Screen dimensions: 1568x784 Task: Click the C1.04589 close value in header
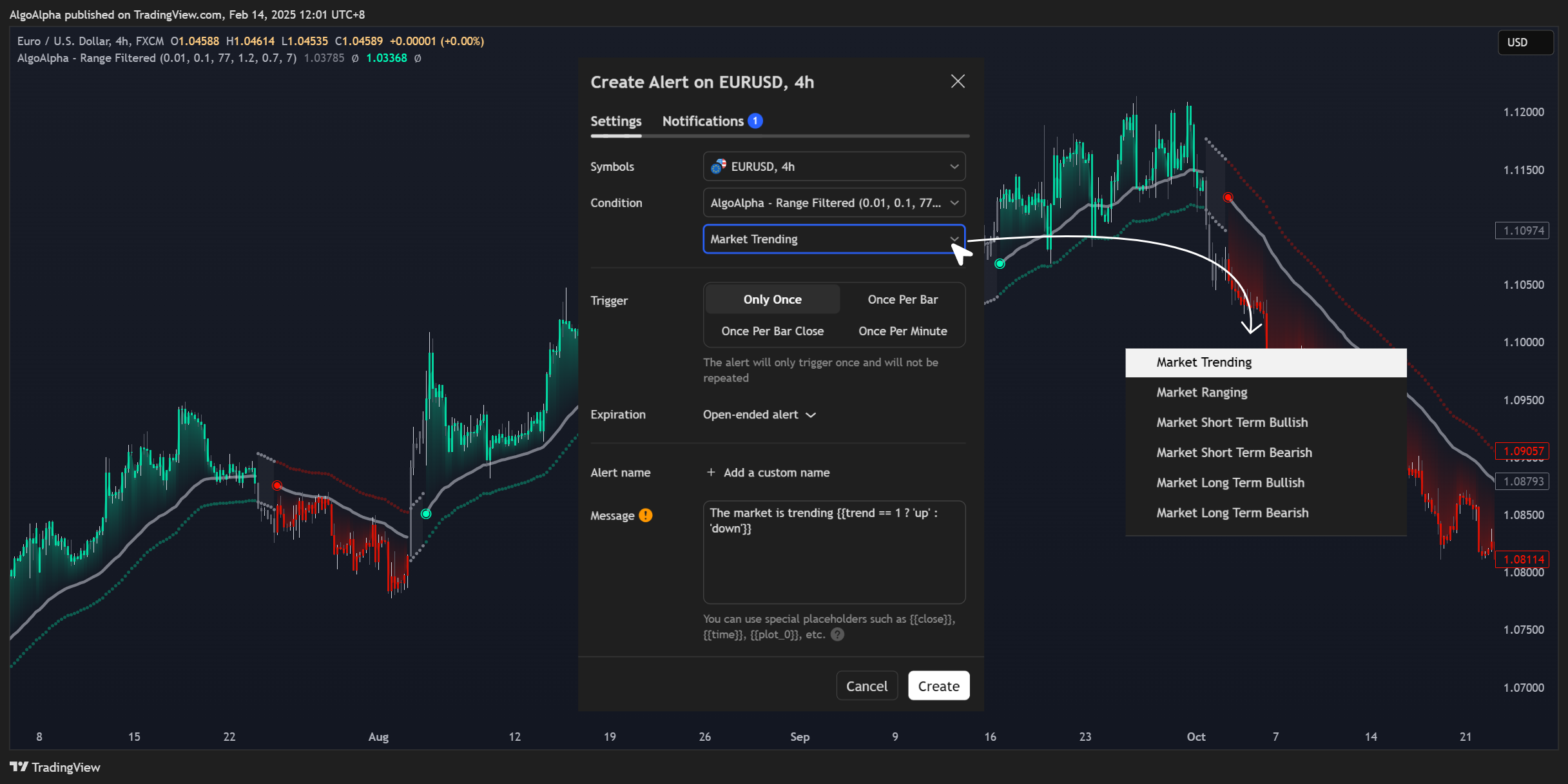[359, 41]
